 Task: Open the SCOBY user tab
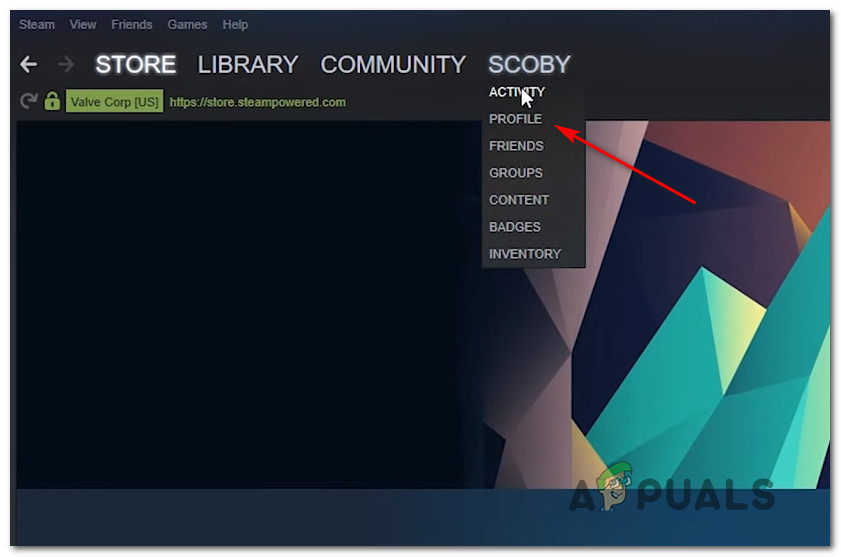(529, 64)
